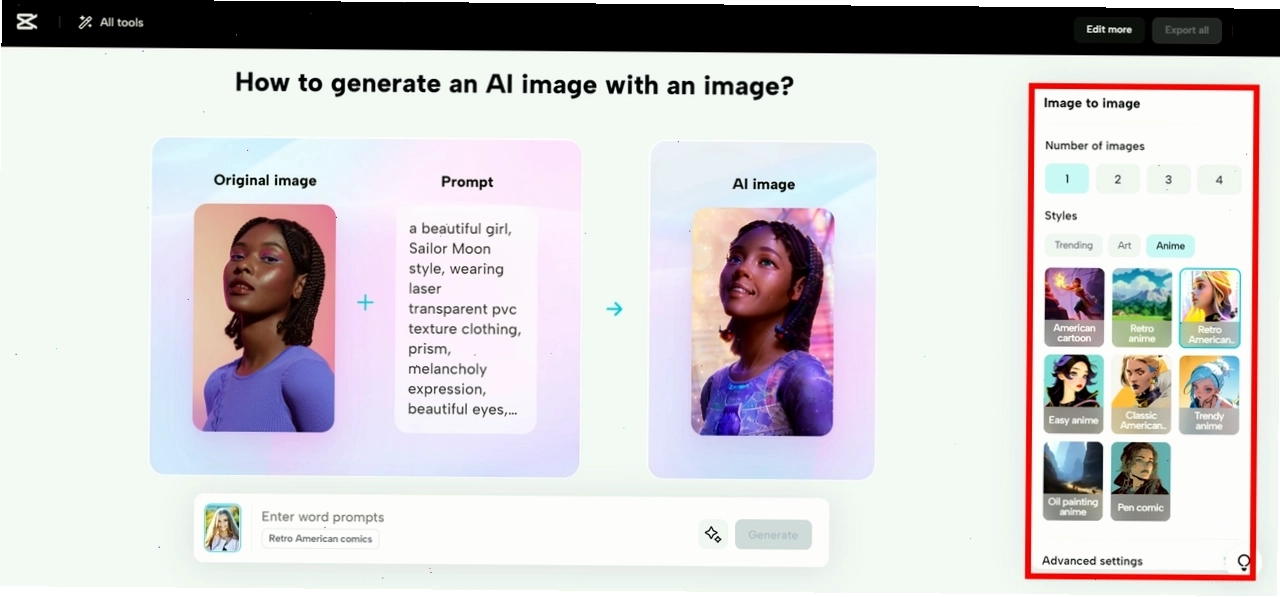
Task: Select the Easy anime style
Action: [x=1074, y=394]
